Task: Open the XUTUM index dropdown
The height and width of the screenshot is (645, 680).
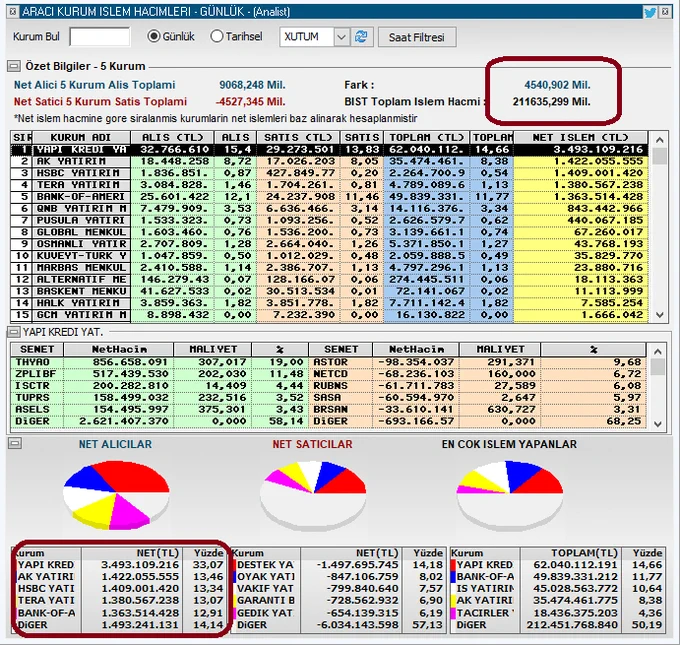Action: (x=341, y=37)
